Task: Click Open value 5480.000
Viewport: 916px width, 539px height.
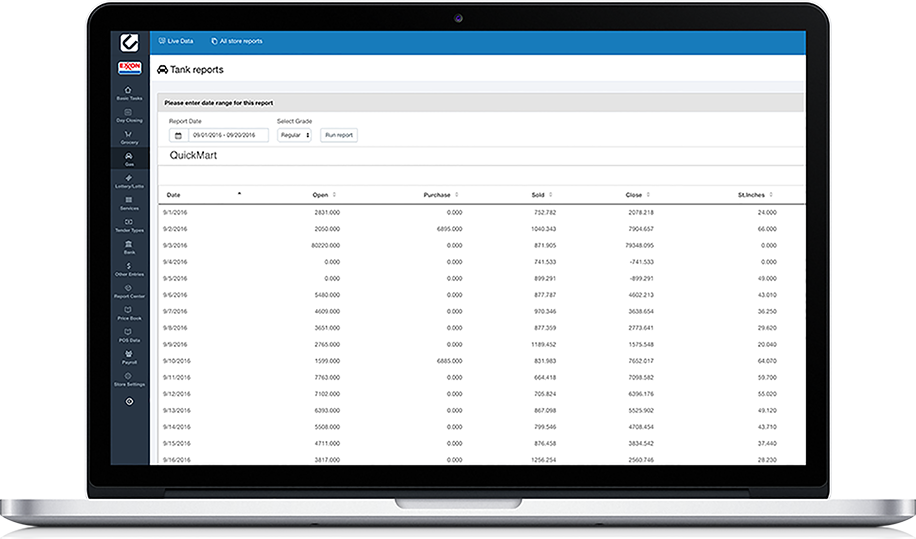Action: pyautogui.click(x=327, y=295)
